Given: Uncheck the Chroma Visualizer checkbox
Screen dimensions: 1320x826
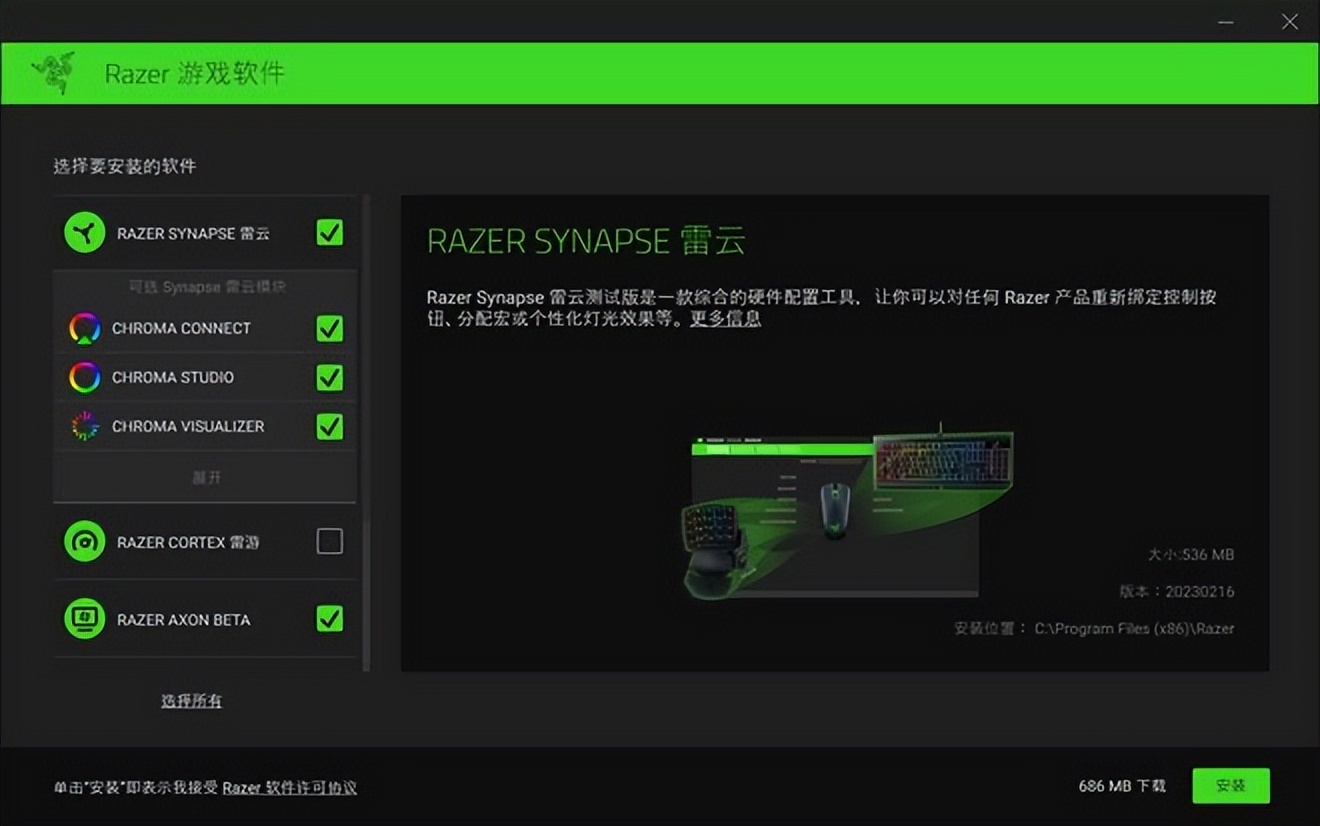Looking at the screenshot, I should pyautogui.click(x=330, y=426).
